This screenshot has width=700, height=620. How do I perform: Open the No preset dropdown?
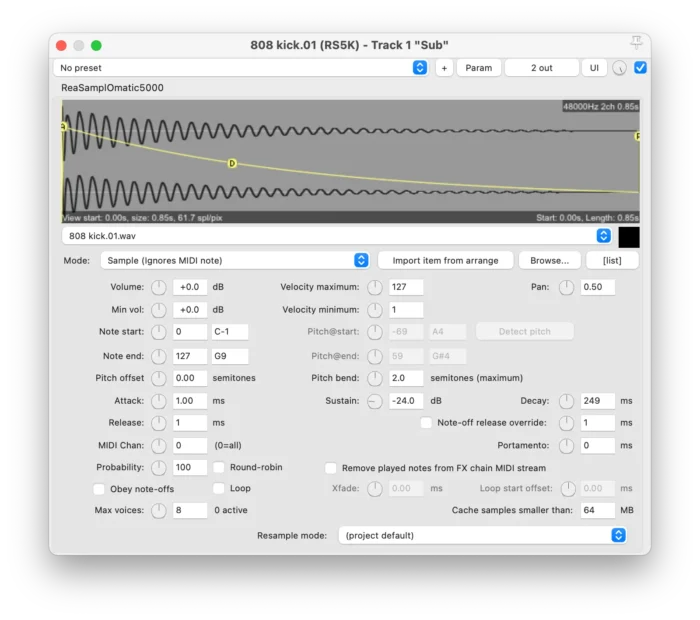pos(241,68)
